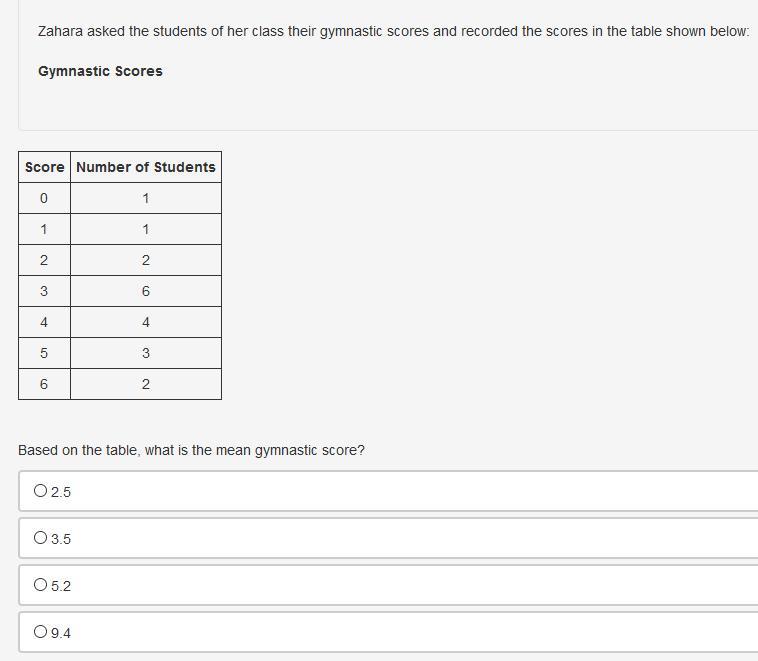
Task: Select the student count of 3 for score 5
Action: coord(146,353)
